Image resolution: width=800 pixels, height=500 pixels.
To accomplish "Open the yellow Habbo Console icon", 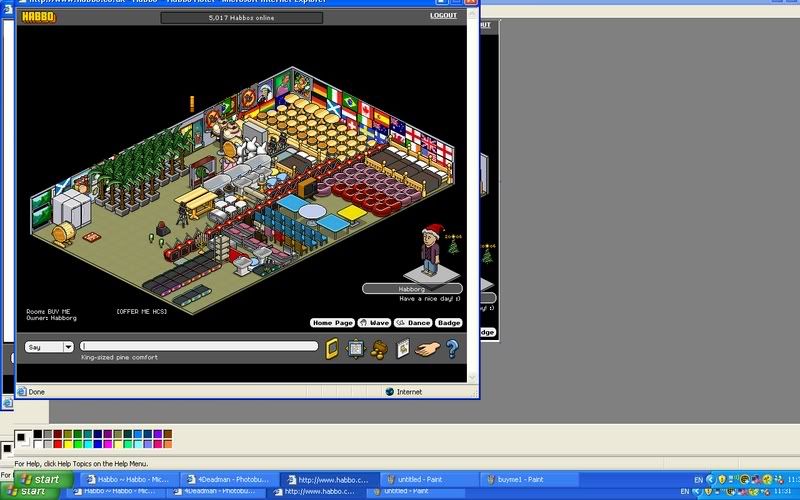I will (334, 349).
